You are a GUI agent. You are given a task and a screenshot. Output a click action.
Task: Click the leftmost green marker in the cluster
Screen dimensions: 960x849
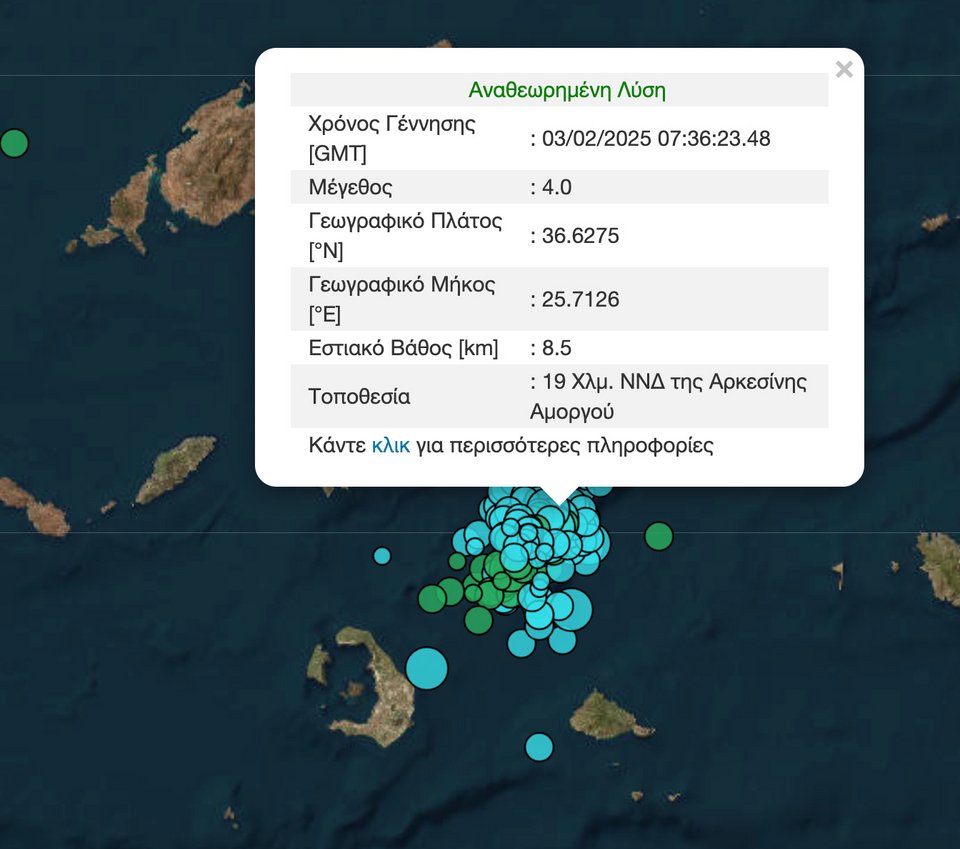point(432,599)
